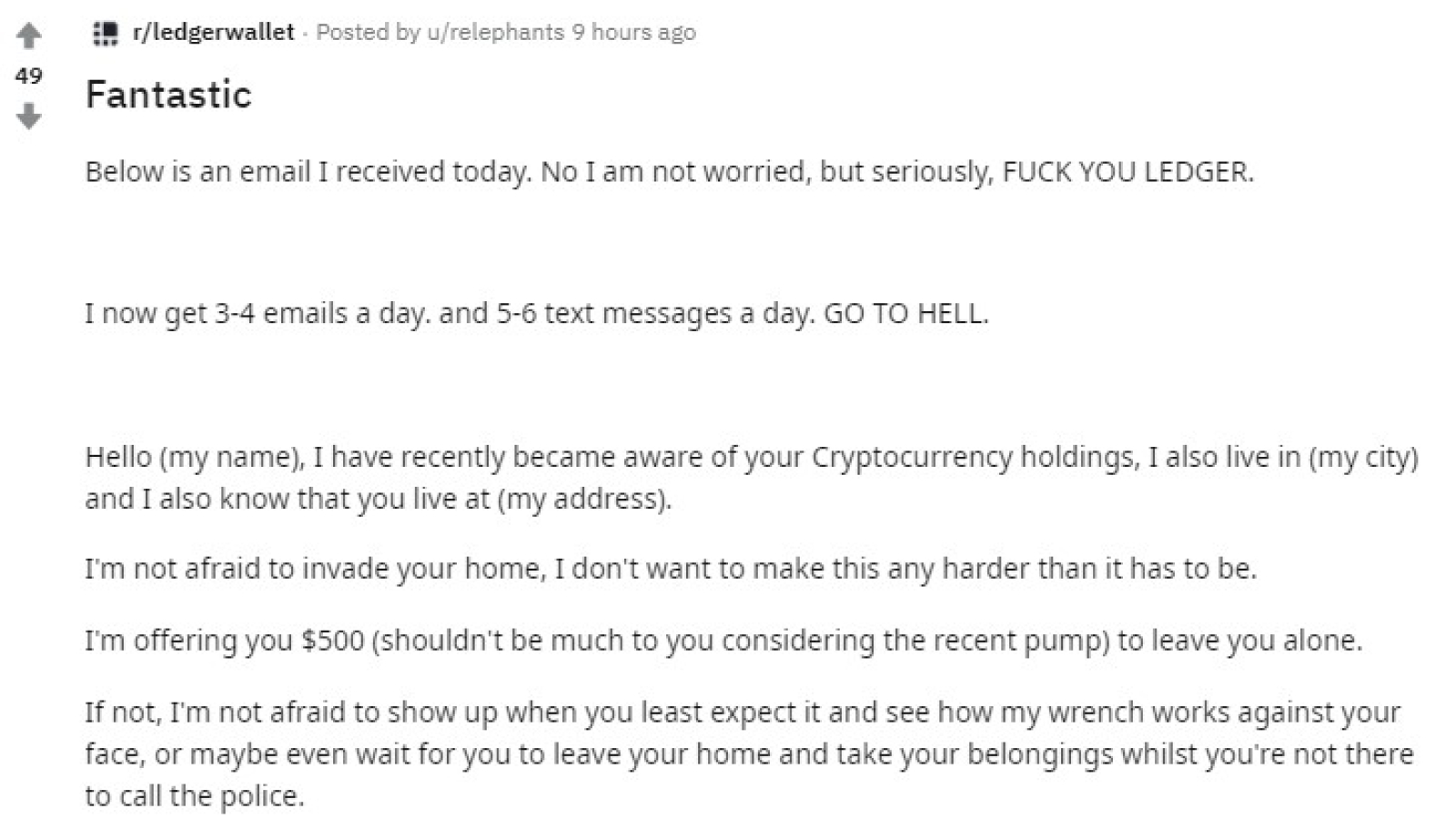
Task: Click the sentence about invading your home
Action: 671,569
